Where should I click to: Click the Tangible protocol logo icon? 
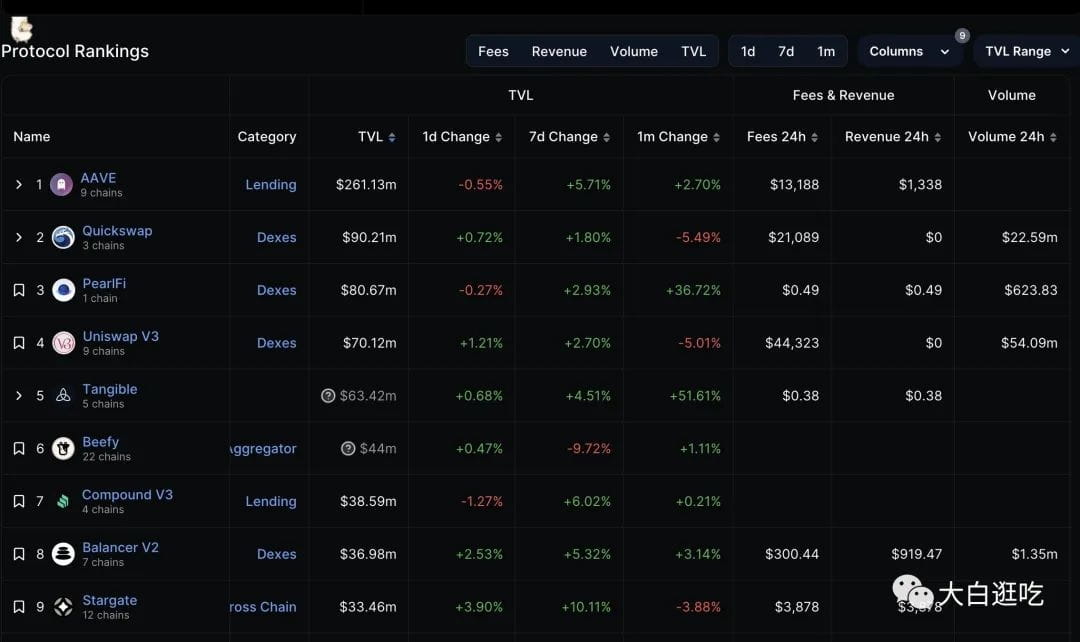[x=63, y=395]
